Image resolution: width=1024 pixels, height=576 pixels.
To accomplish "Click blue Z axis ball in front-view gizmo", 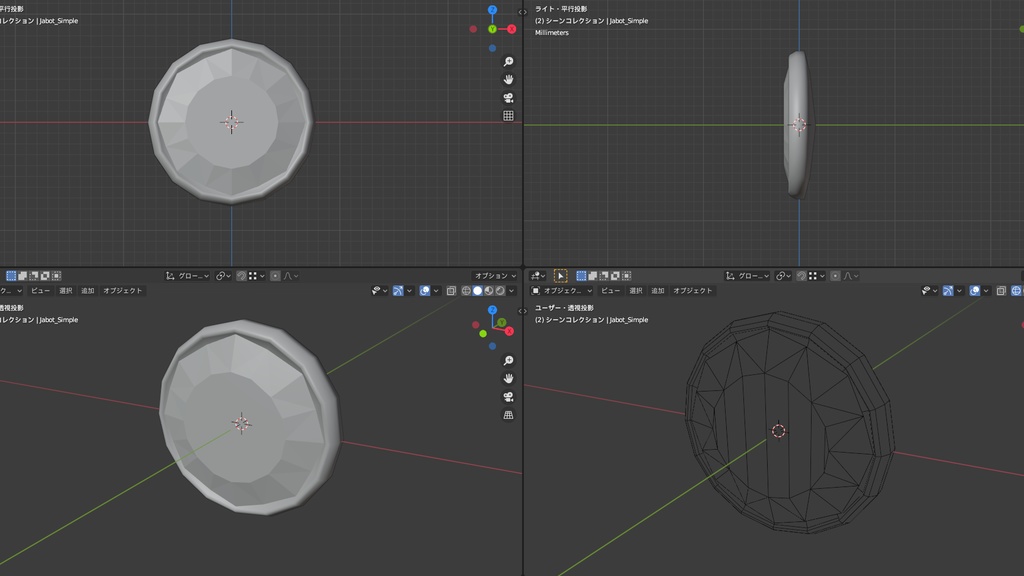I will pos(492,10).
